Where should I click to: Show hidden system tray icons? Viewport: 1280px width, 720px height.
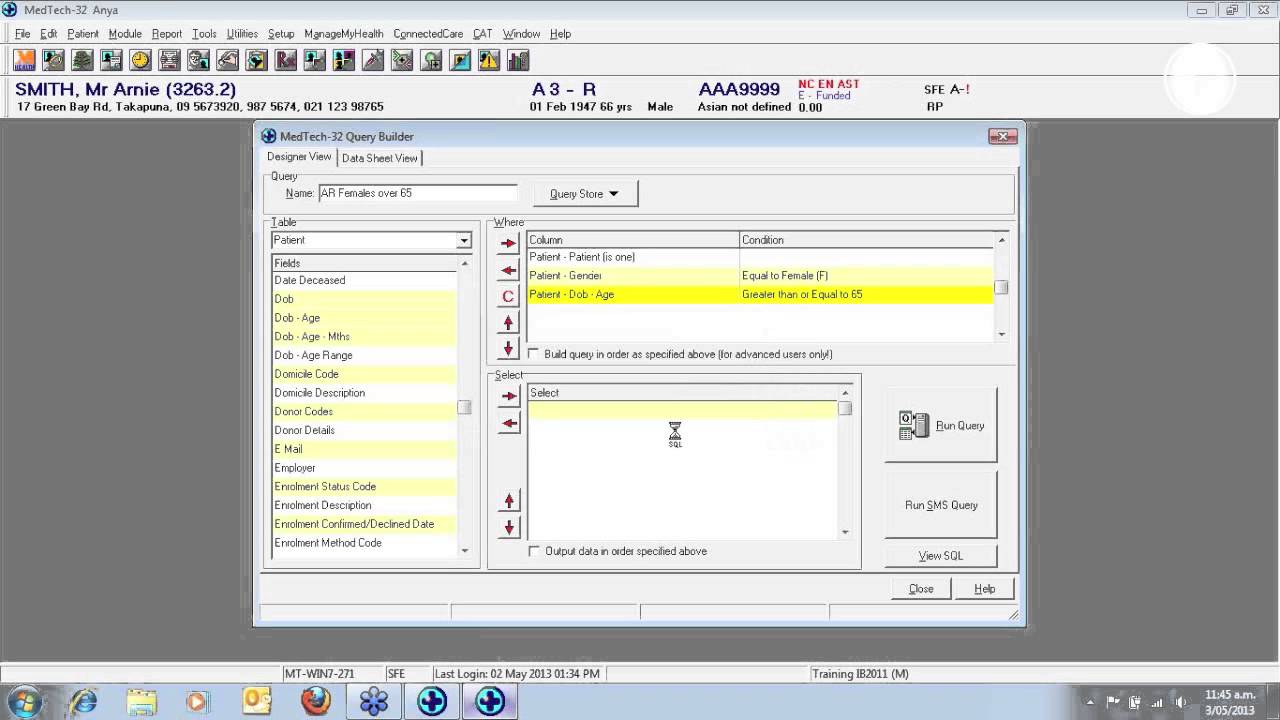click(x=1090, y=702)
